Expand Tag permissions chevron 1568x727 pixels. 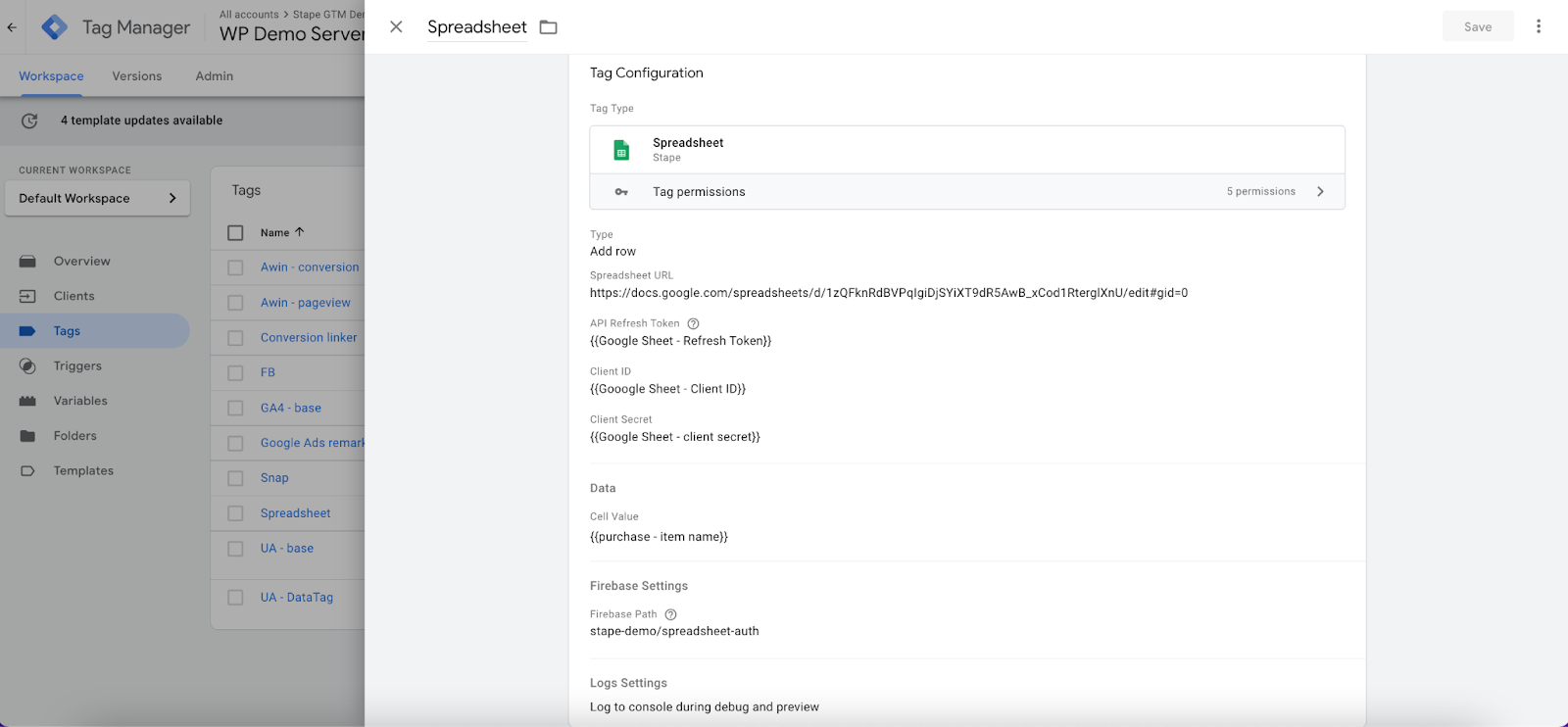[x=1320, y=192]
